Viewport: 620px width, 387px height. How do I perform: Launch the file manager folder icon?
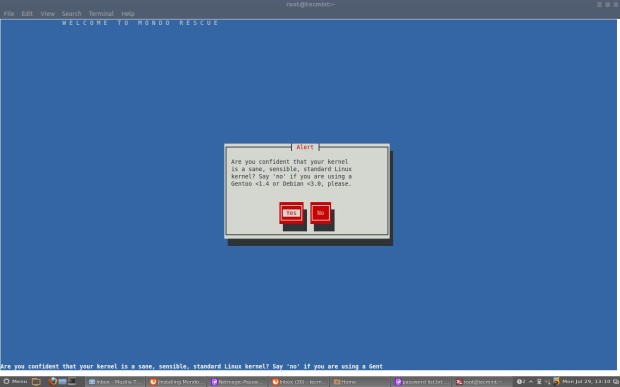point(36,381)
